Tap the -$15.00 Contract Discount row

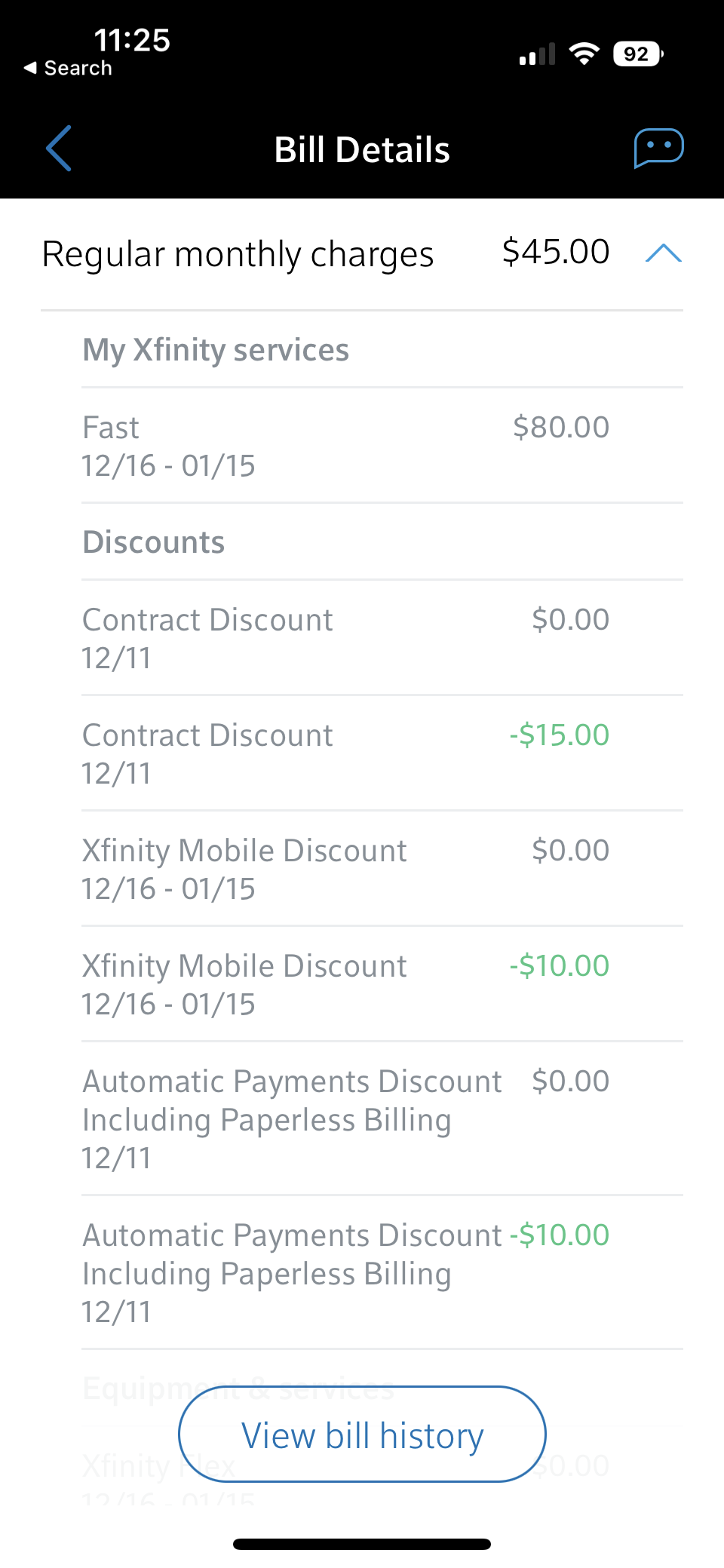[345, 753]
